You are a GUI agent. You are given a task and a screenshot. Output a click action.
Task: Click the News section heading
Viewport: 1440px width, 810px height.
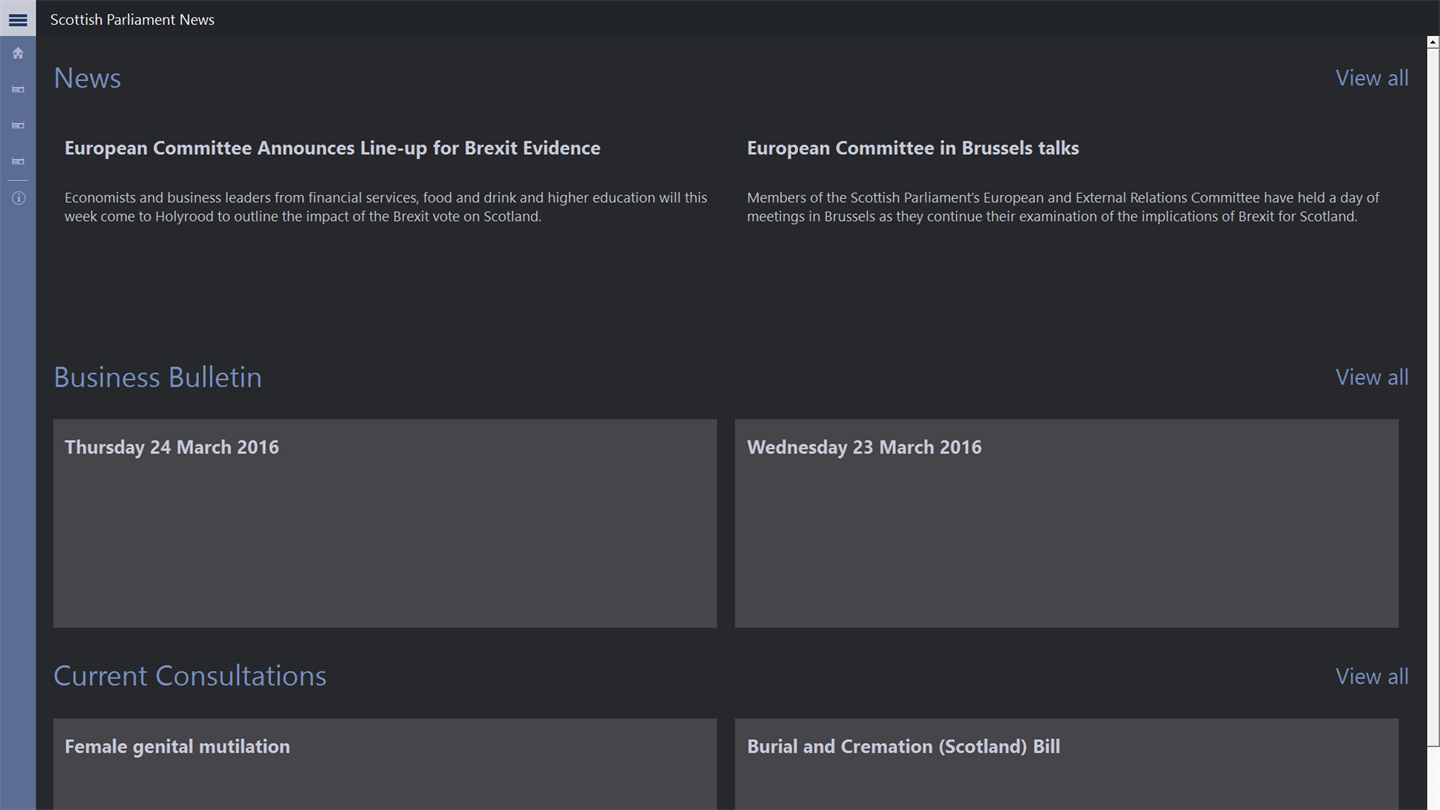(x=87, y=78)
